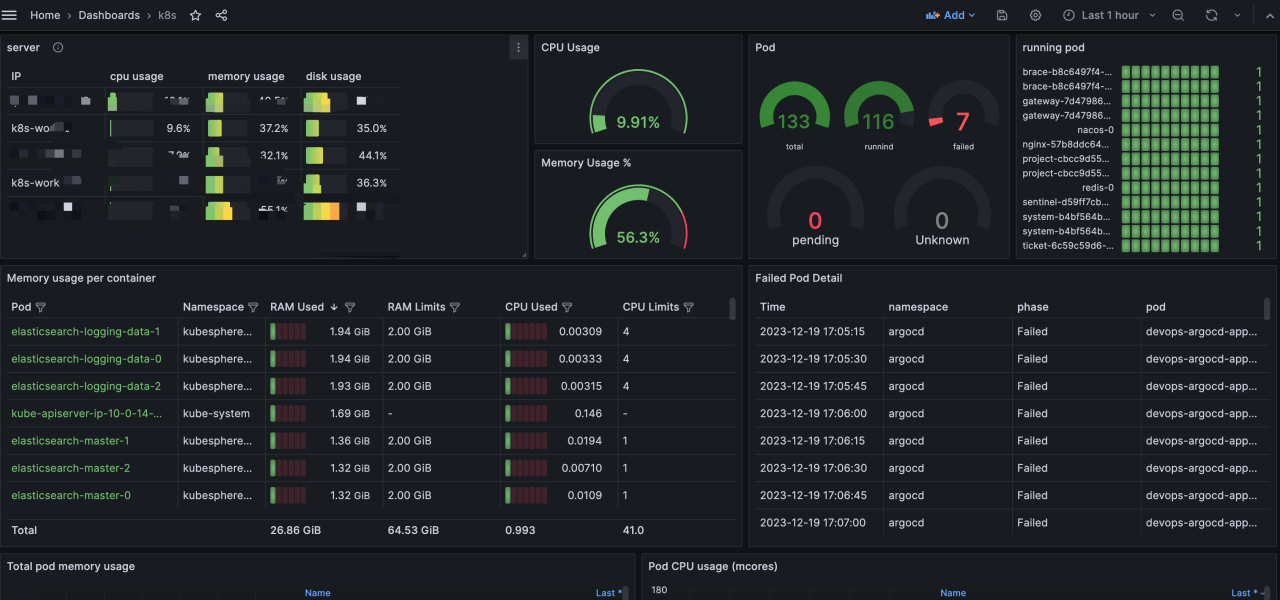Click the Memory Usage % panel title

[588, 163]
